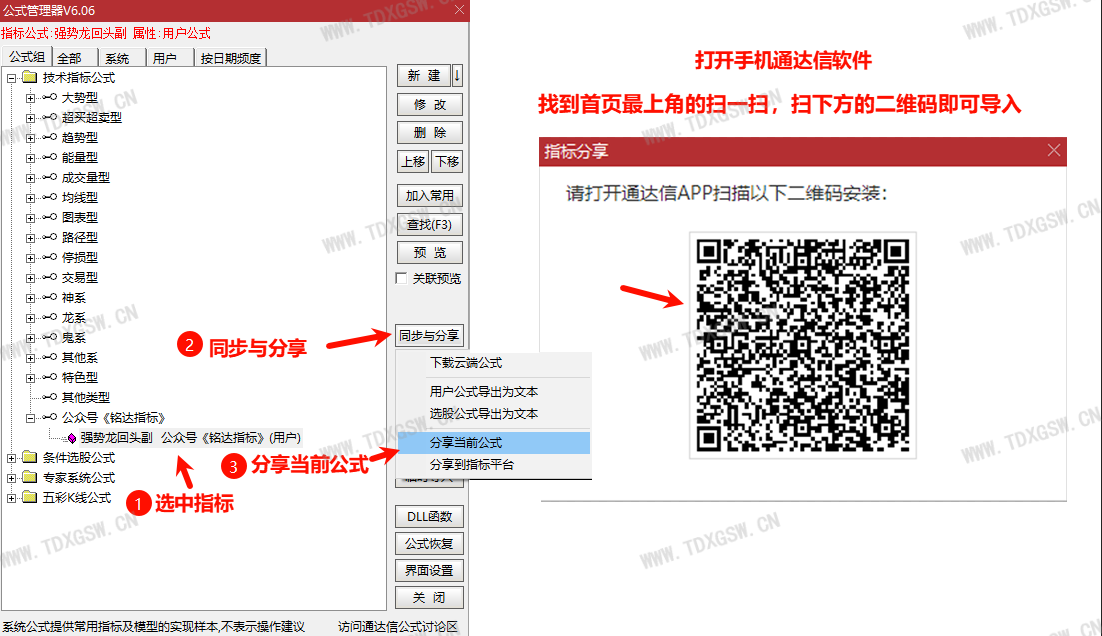The width and height of the screenshot is (1102, 636).
Task: Click the 预览 button
Action: 429,253
